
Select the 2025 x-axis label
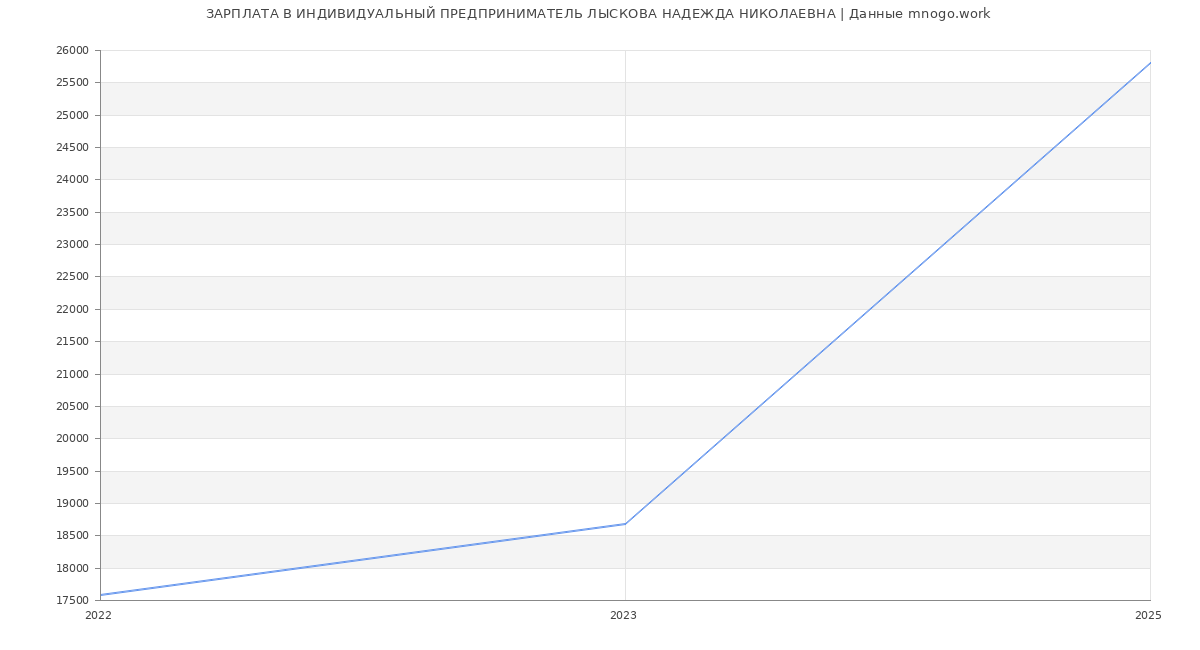(x=1147, y=615)
